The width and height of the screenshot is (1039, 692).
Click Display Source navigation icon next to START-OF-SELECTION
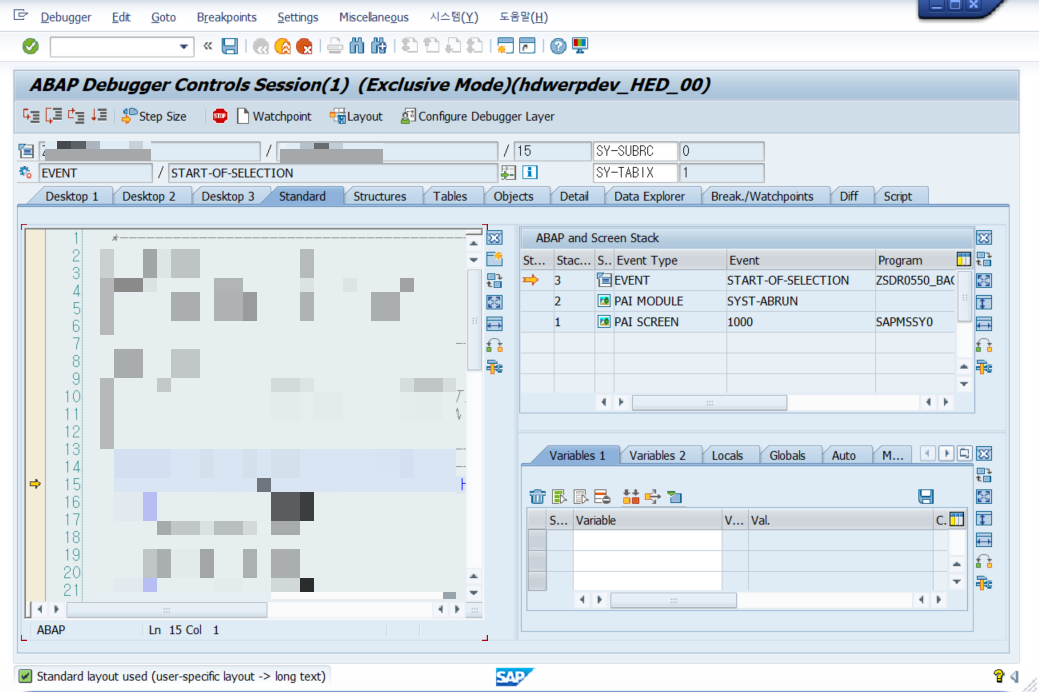(508, 173)
